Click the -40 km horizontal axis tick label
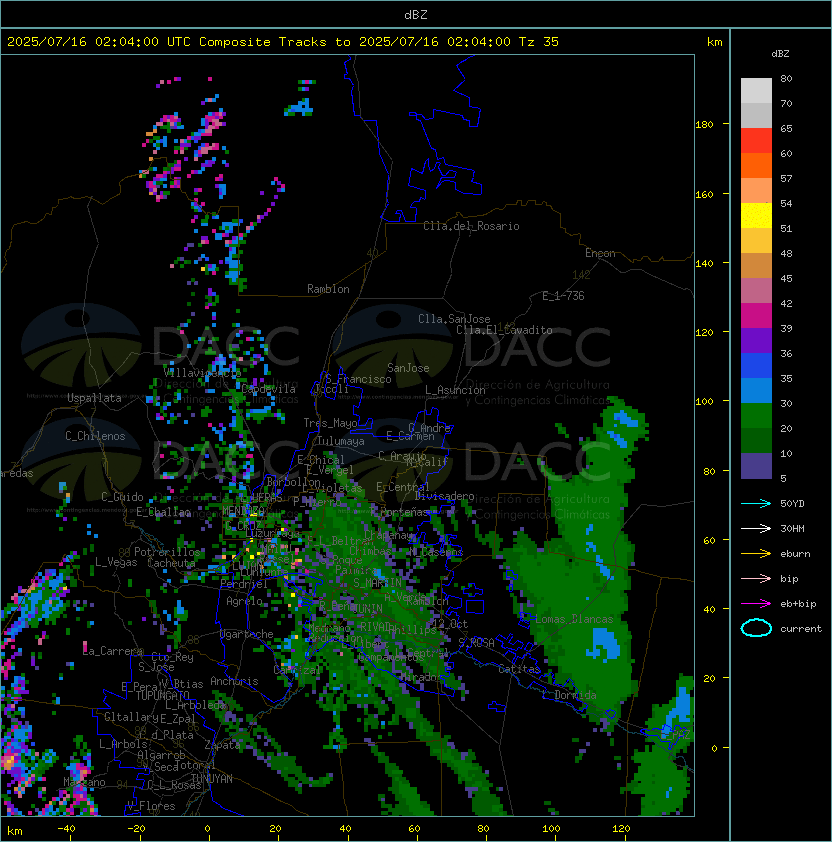Viewport: 832px width, 842px height. point(66,829)
